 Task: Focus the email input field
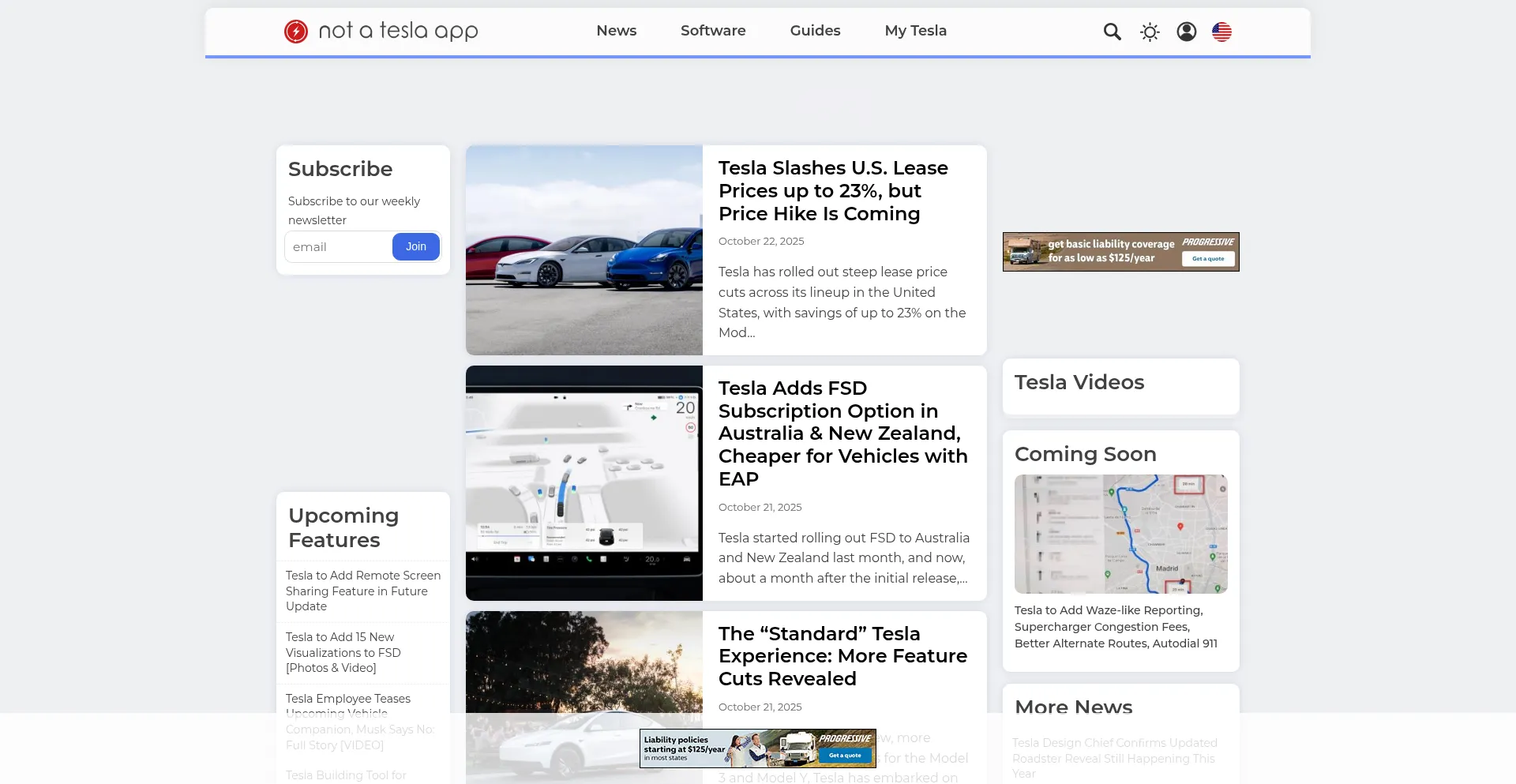338,247
